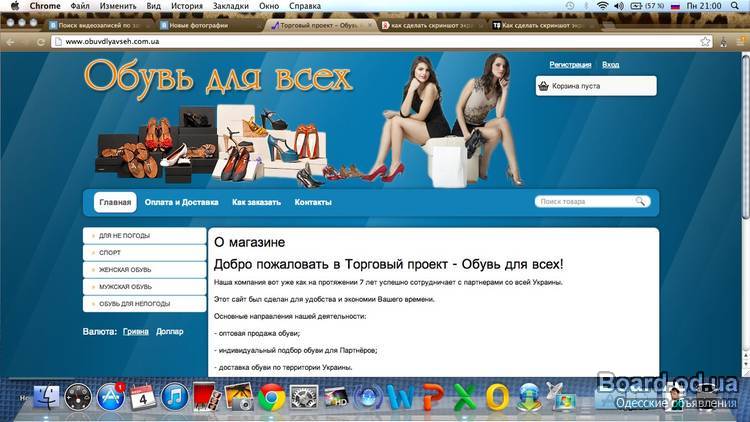Select Гривна as the currency
The width and height of the screenshot is (750, 422).
pos(137,330)
